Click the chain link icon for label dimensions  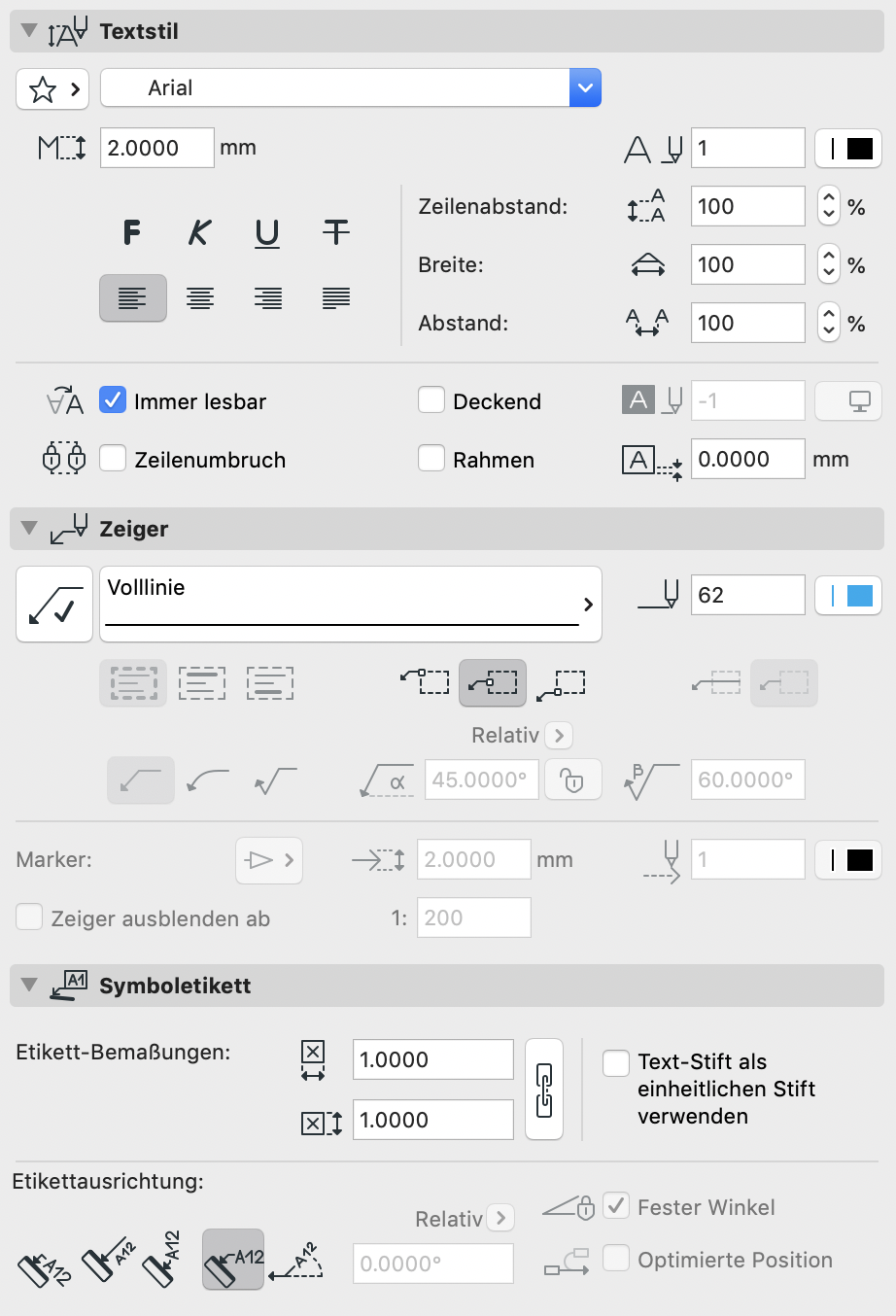pos(544,1090)
